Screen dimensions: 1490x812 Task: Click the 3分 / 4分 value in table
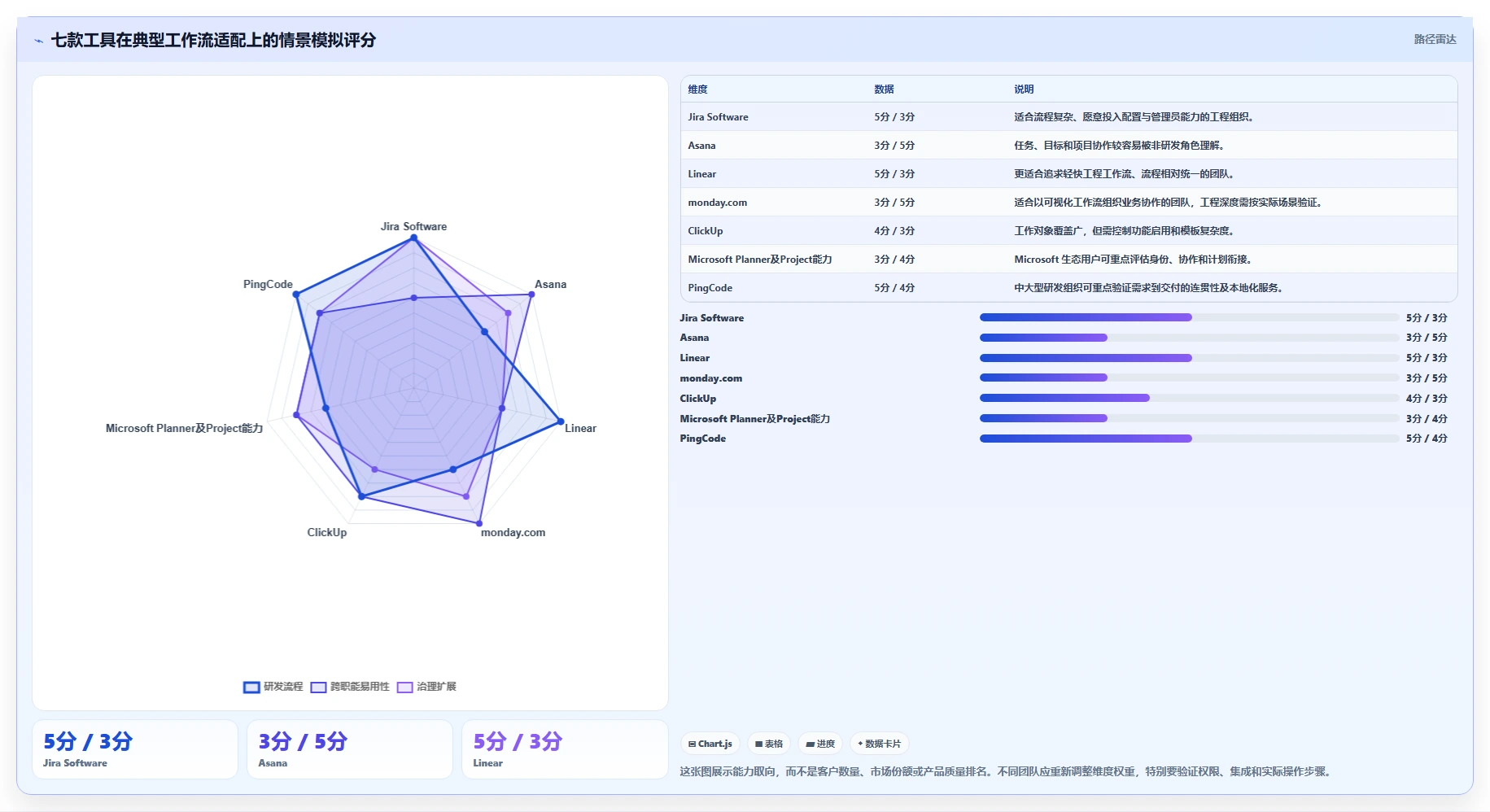(x=894, y=260)
